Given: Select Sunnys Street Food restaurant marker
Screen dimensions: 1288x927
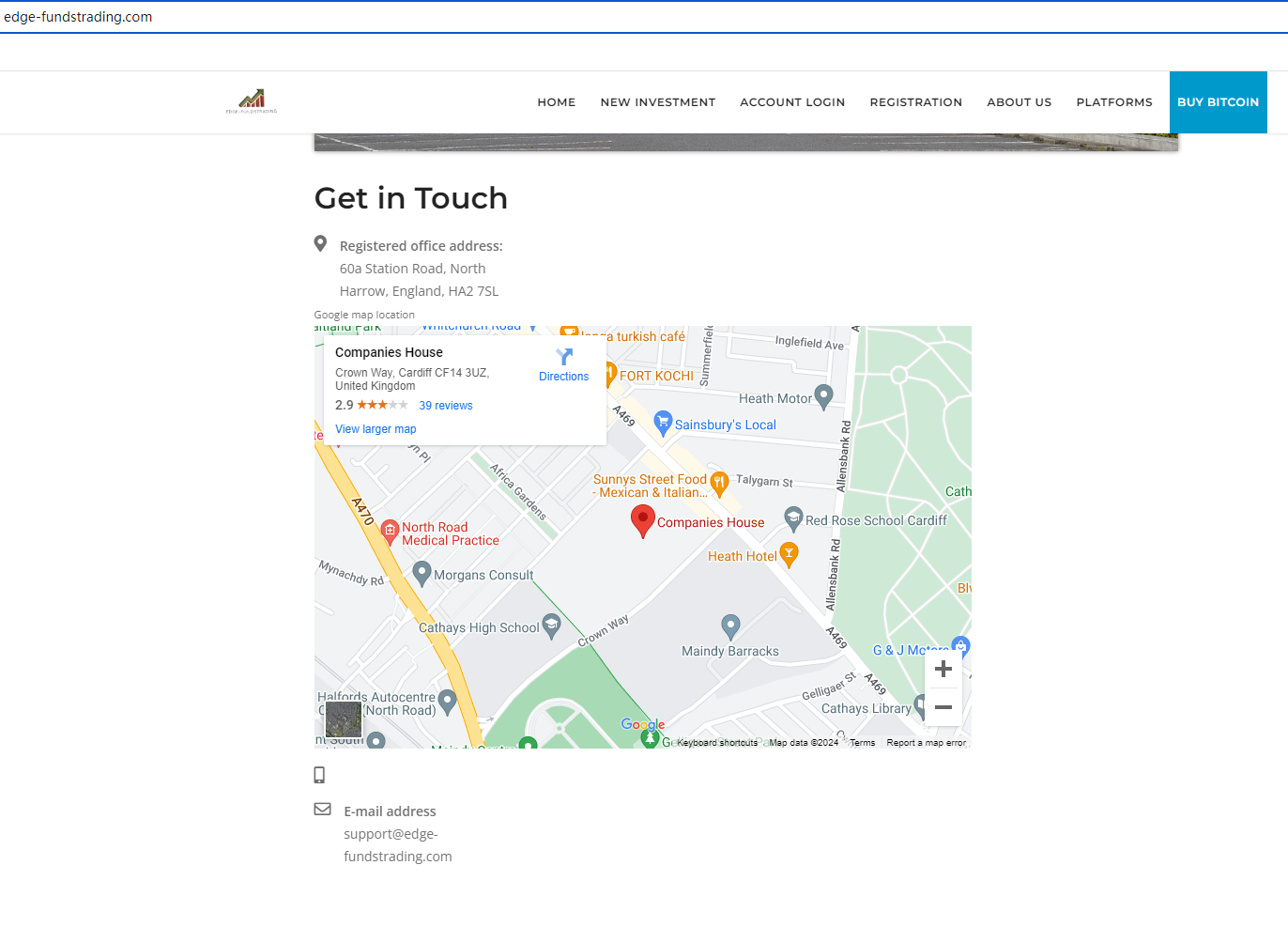Looking at the screenshot, I should [x=719, y=484].
